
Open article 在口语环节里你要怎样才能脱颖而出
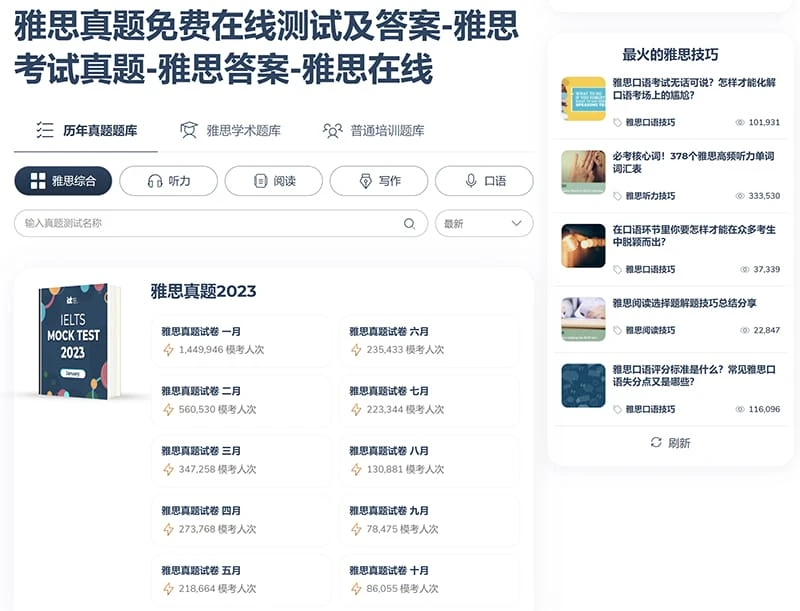[x=694, y=236]
